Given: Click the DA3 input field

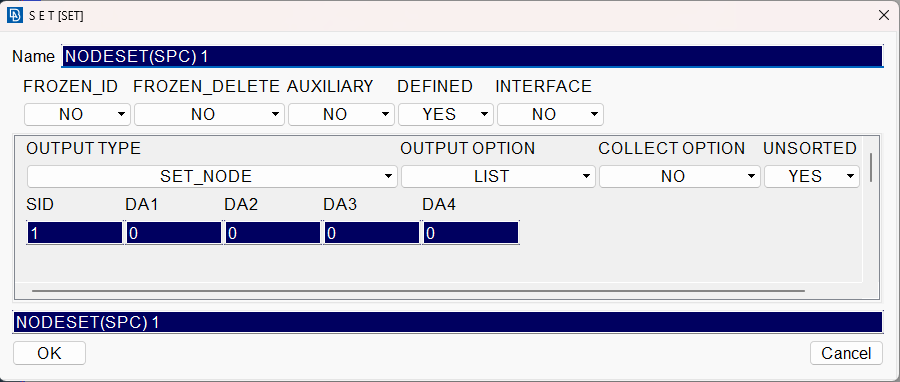Looking at the screenshot, I should [372, 233].
